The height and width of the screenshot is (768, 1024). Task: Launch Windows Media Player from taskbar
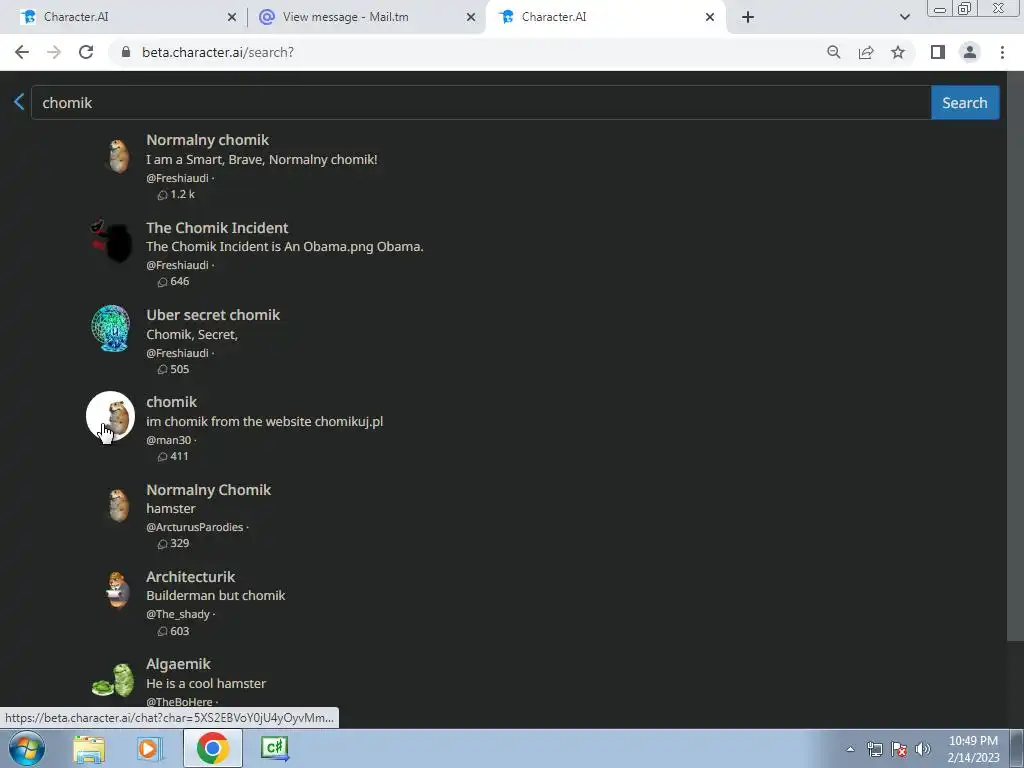(150, 749)
